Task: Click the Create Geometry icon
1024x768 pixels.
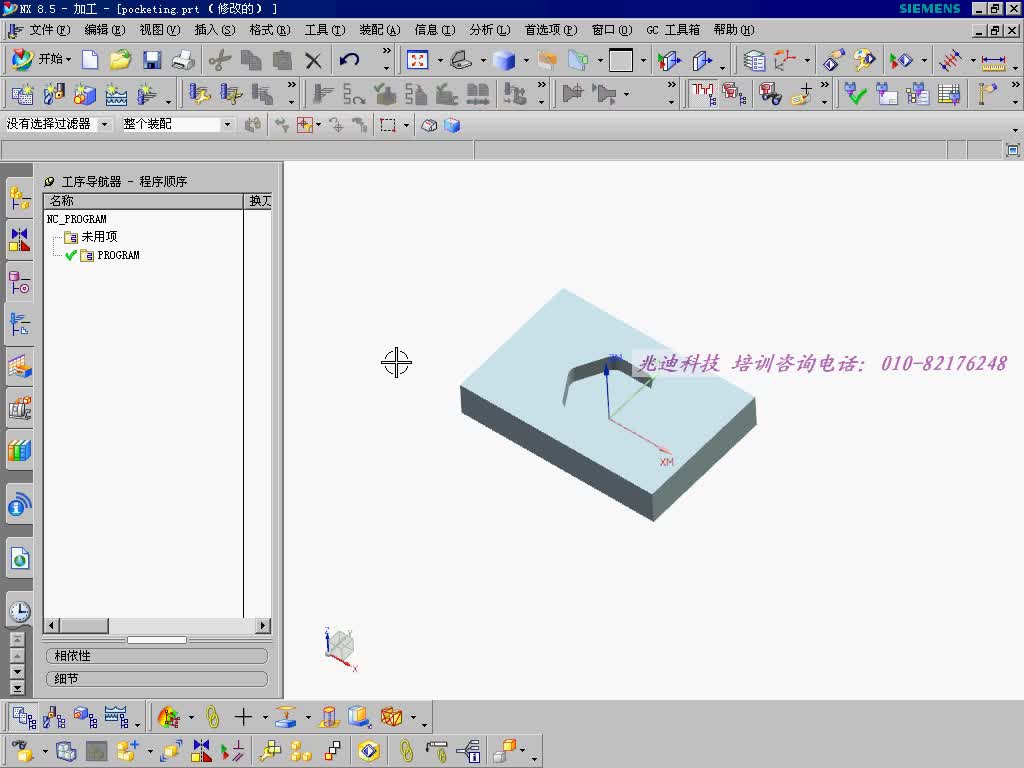Action: [84, 94]
